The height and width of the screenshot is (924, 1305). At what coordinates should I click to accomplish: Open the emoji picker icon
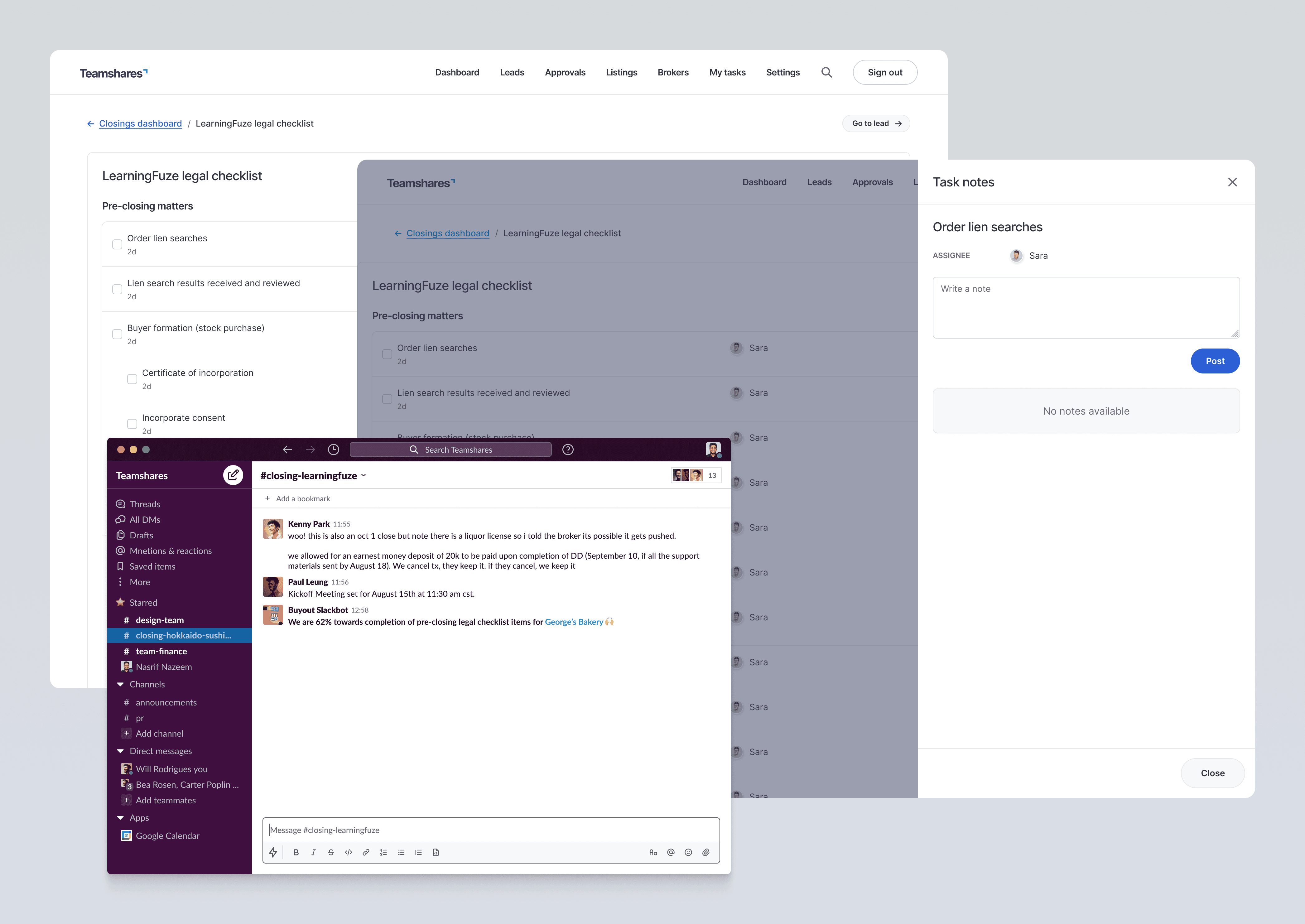click(688, 852)
